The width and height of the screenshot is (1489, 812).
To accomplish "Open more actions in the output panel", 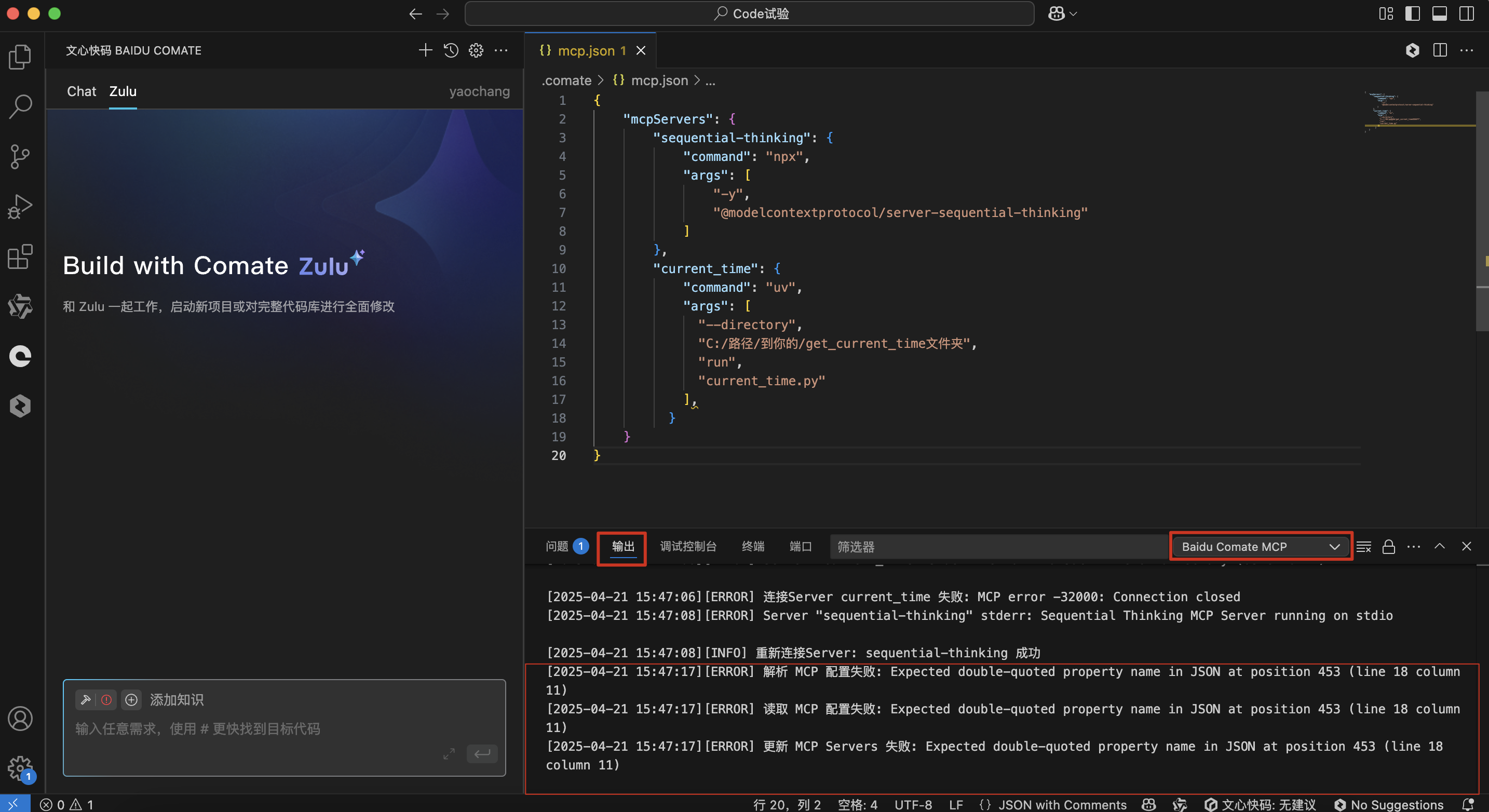I will pyautogui.click(x=1414, y=547).
